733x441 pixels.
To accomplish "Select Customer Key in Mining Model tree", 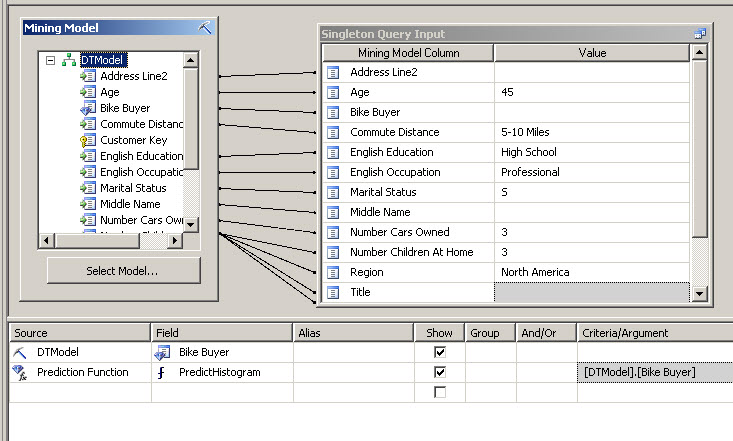I will point(134,140).
